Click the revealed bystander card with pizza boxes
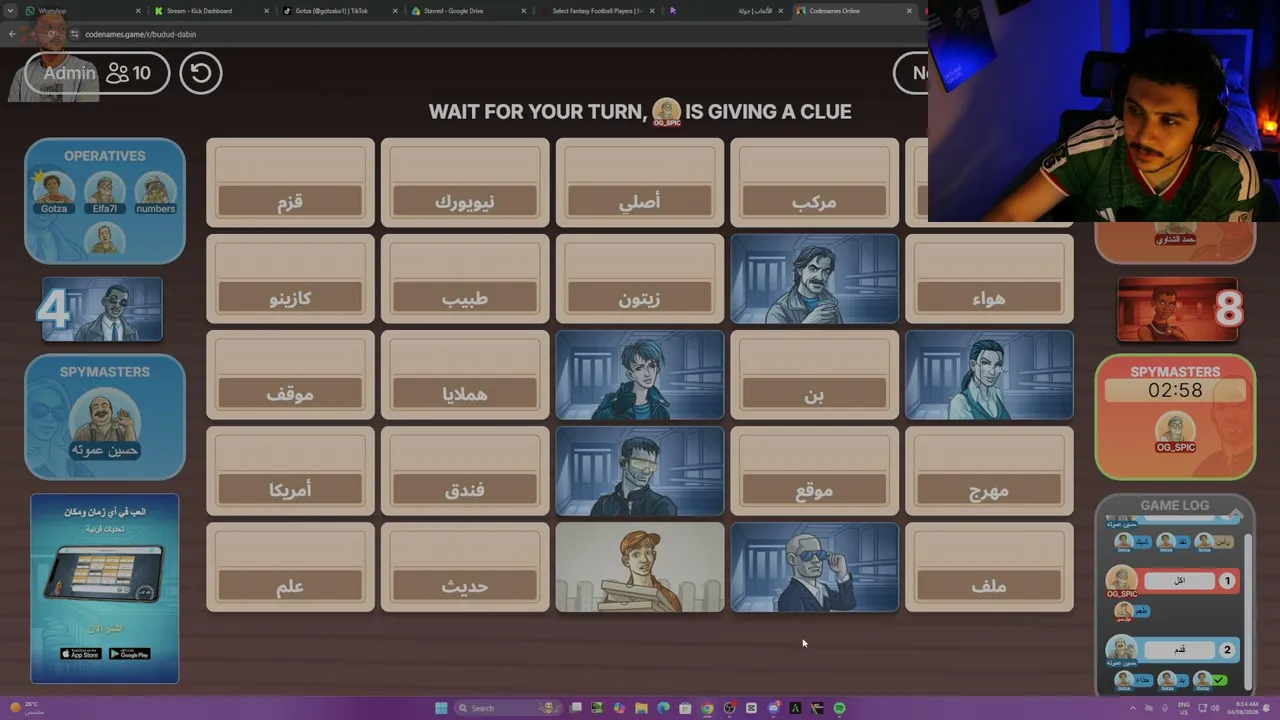The width and height of the screenshot is (1280, 720). [x=640, y=567]
